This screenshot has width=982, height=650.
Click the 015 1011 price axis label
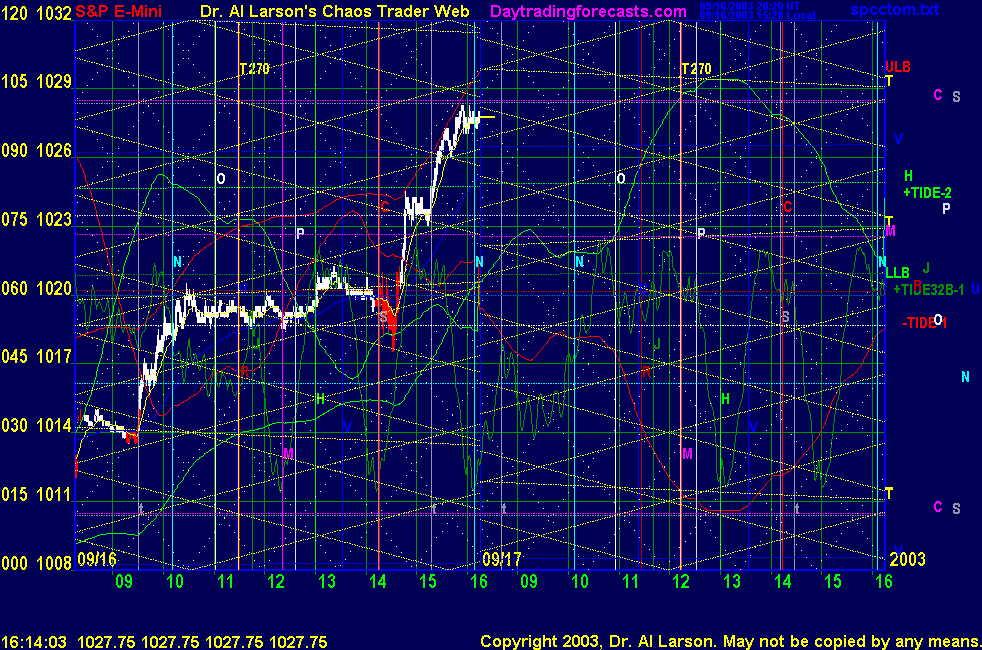(36, 494)
